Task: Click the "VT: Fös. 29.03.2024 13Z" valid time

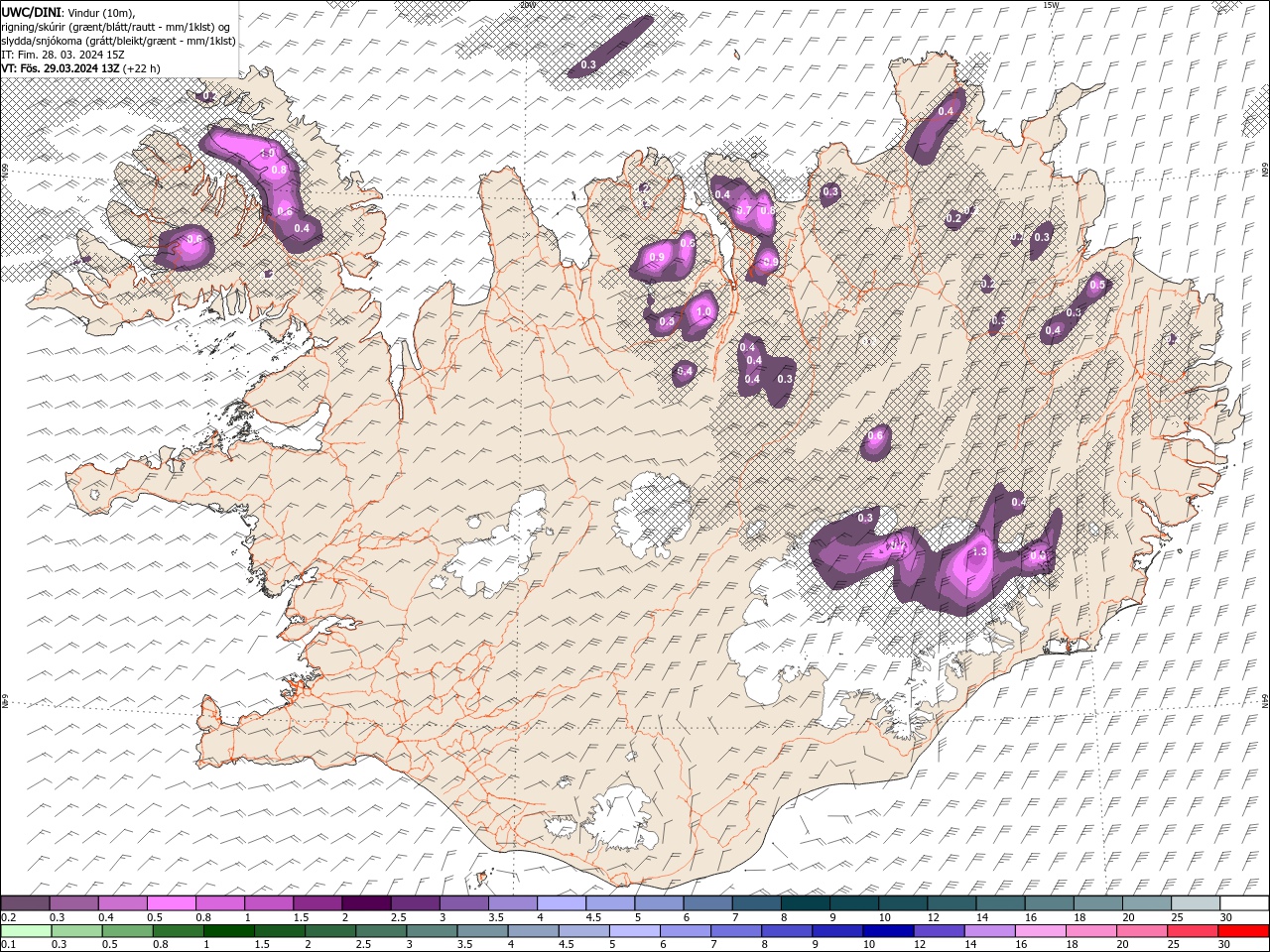Action: click(x=61, y=68)
